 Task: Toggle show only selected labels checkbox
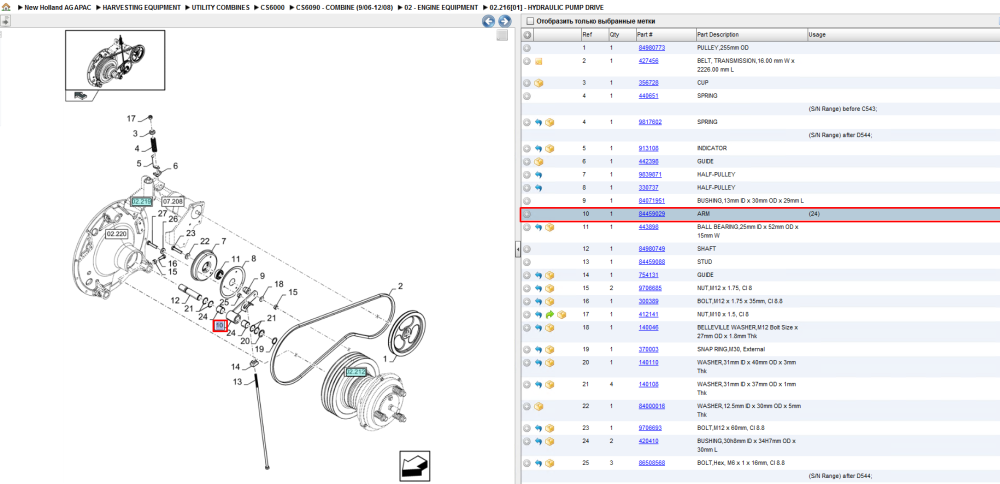click(529, 21)
